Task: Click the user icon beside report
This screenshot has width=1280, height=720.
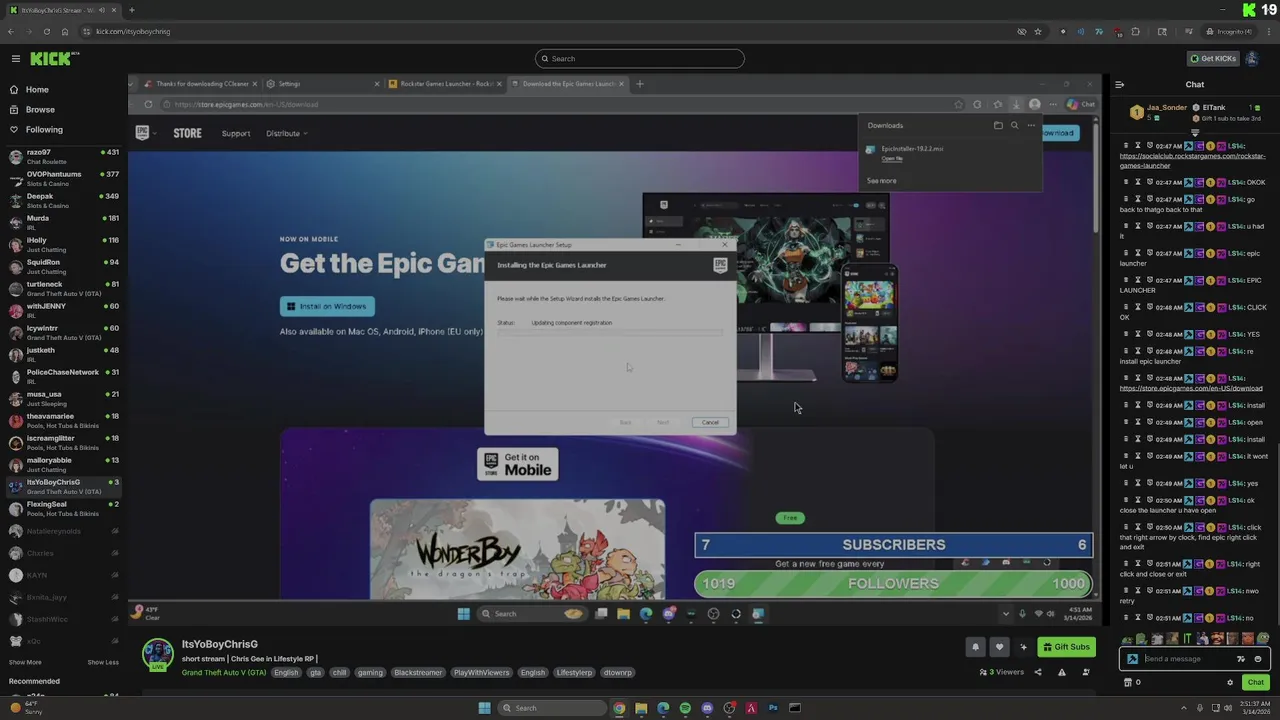Action: (x=1086, y=672)
